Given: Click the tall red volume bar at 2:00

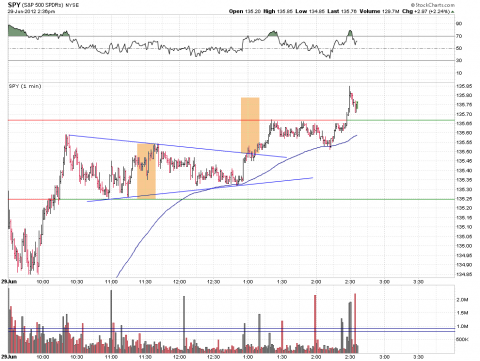Looking at the screenshot, I should (315, 324).
